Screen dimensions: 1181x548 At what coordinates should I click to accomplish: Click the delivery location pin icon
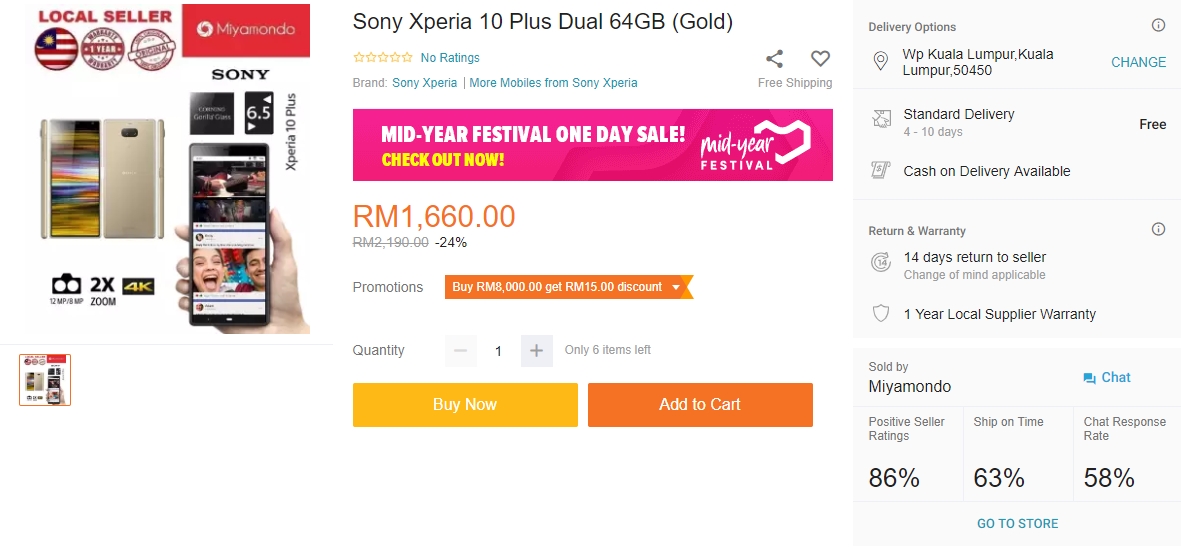881,62
